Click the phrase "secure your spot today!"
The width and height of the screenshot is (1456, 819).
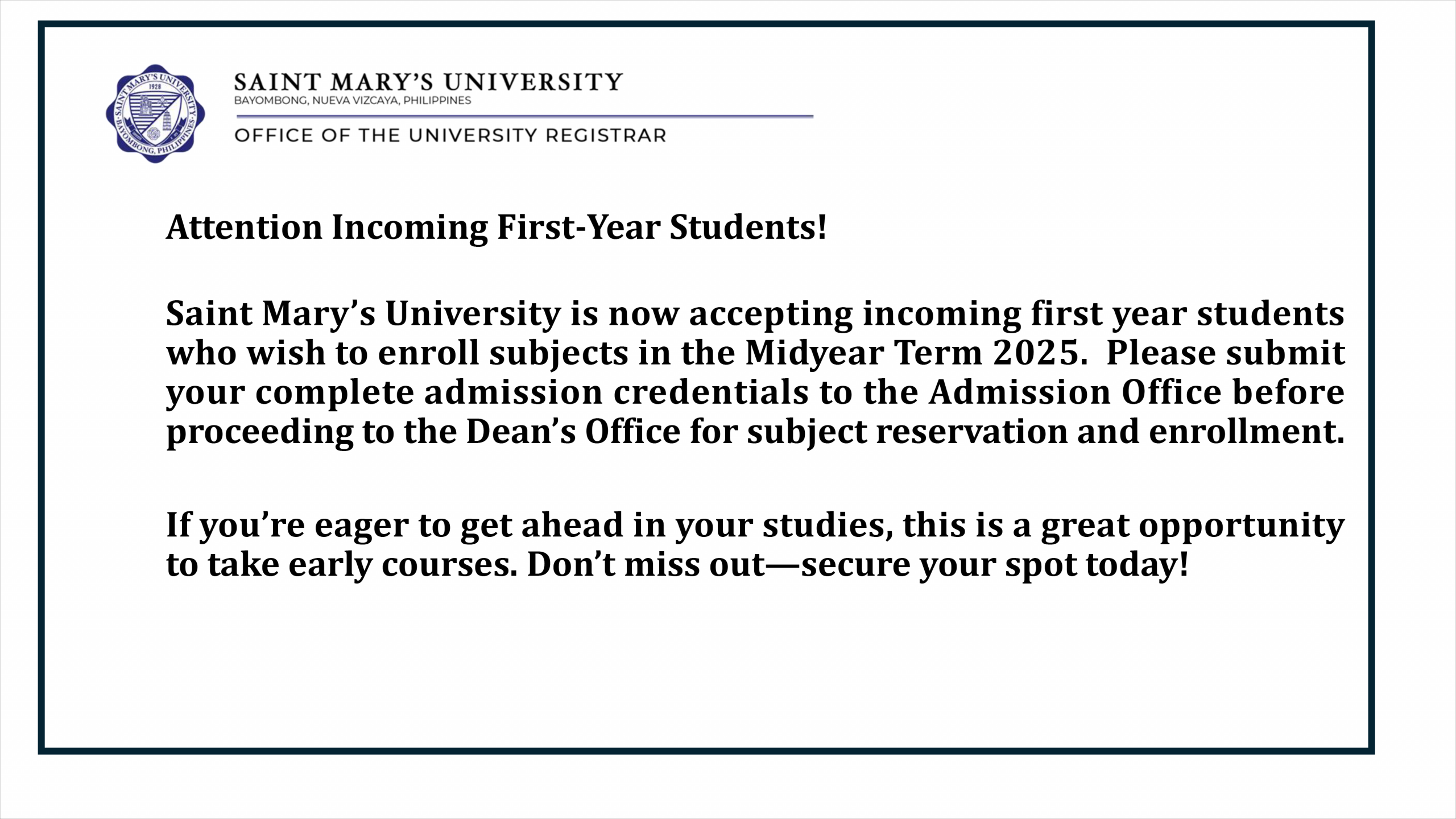995,565
